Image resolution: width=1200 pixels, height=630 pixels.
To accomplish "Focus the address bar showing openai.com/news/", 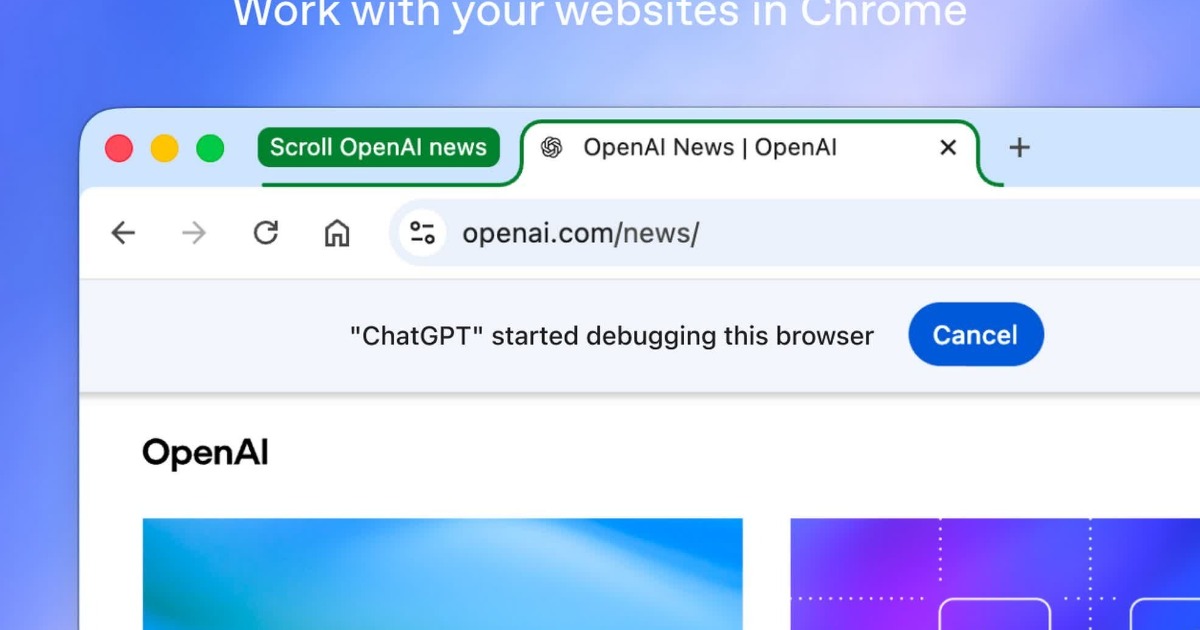I will pyautogui.click(x=795, y=233).
